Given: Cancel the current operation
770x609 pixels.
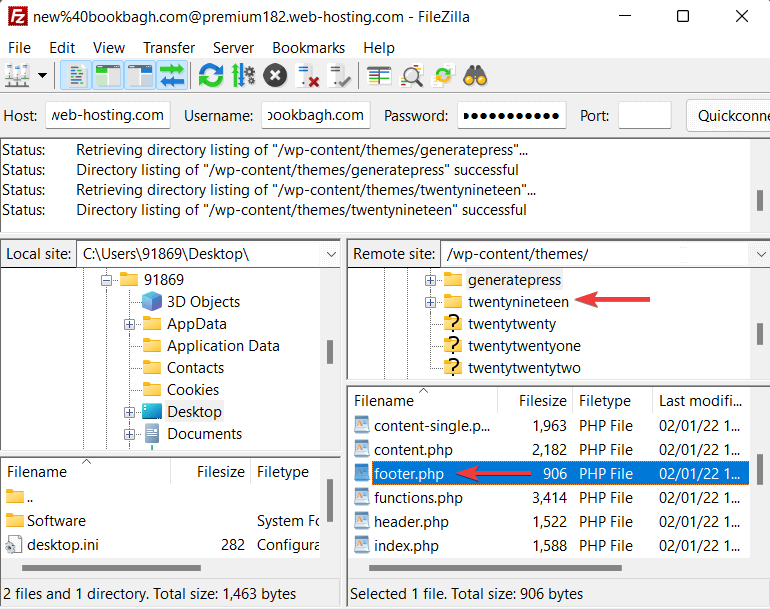Looking at the screenshot, I should (x=275, y=76).
